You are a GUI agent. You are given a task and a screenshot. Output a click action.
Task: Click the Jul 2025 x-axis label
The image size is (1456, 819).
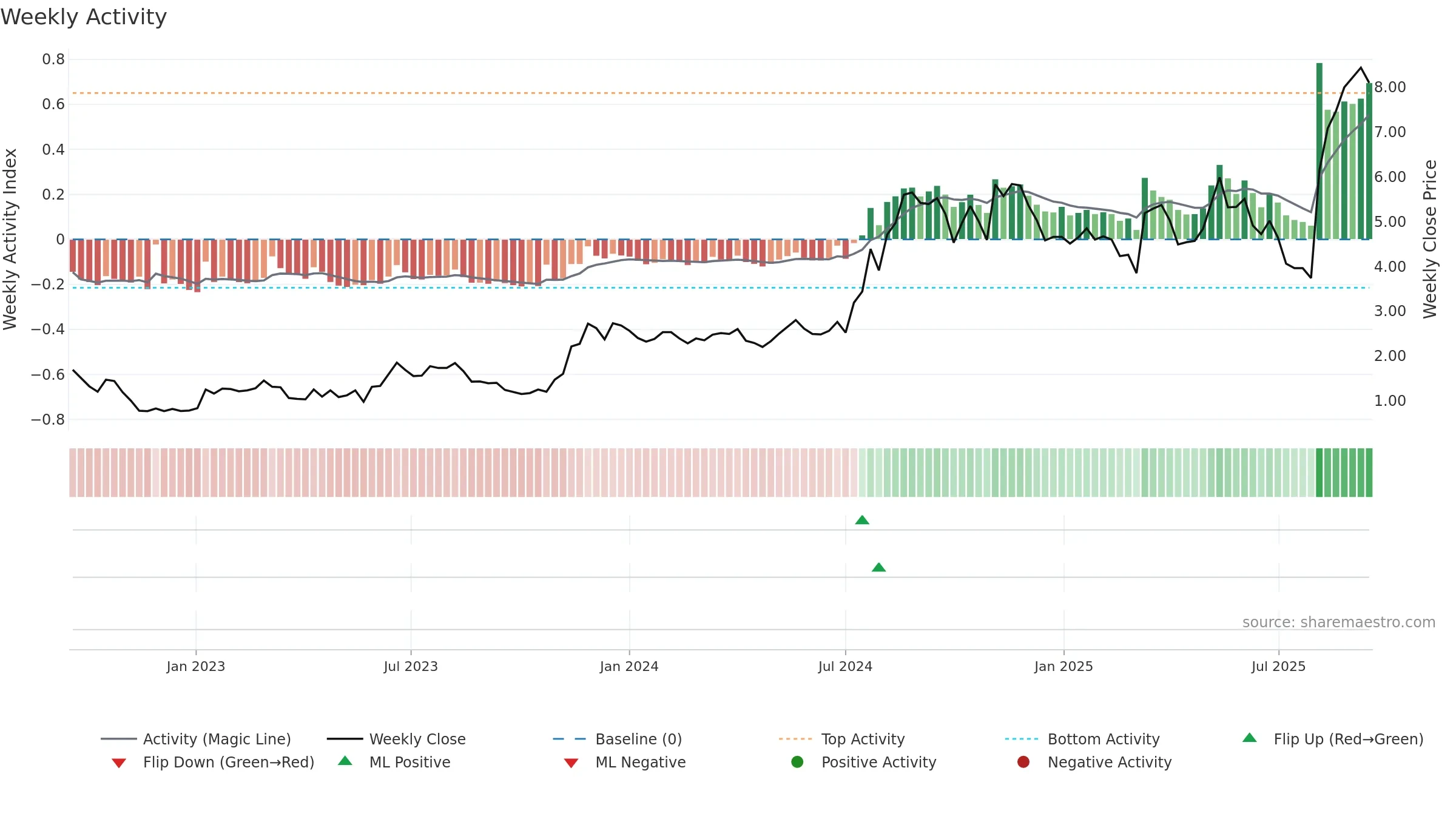tap(1278, 666)
